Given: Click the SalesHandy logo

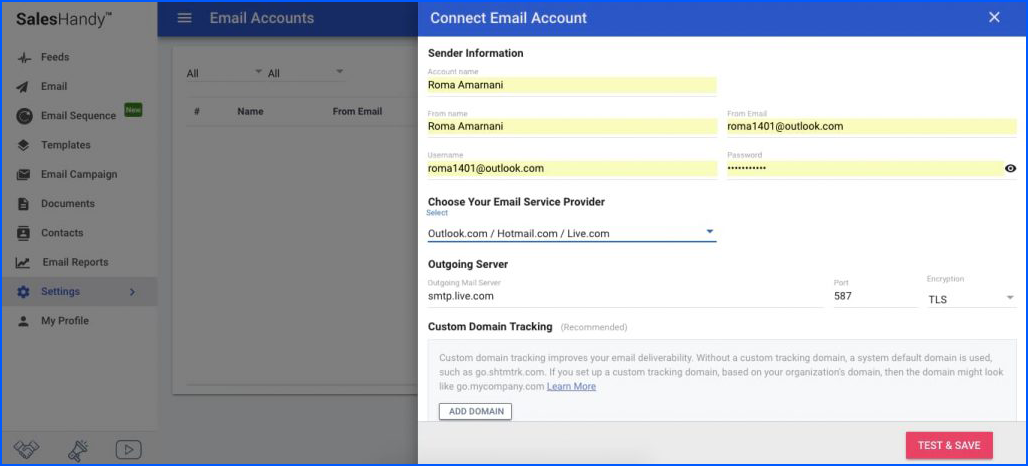Looking at the screenshot, I should [x=64, y=18].
